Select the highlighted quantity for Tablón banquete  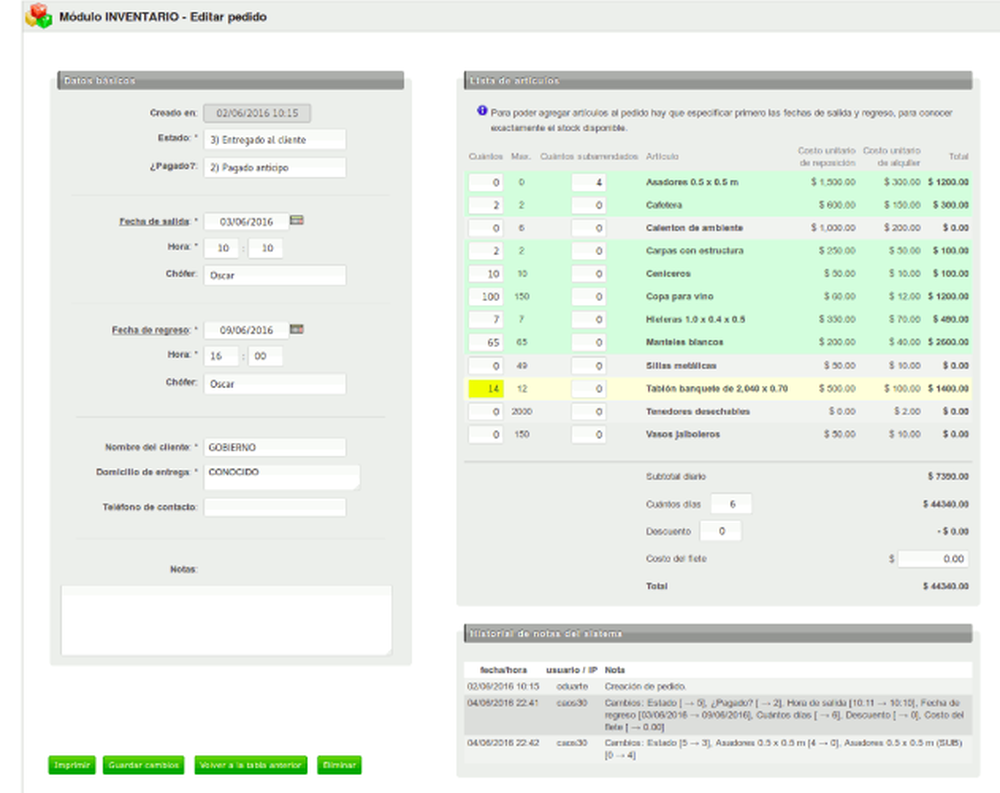[484, 388]
